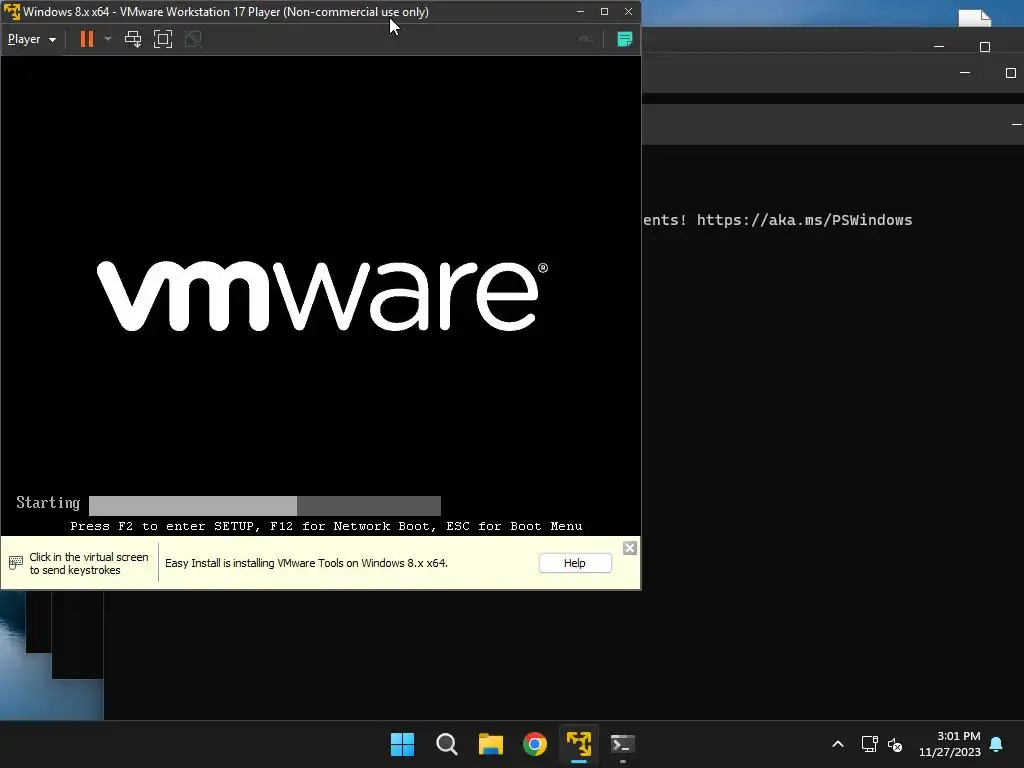The width and height of the screenshot is (1024, 768).
Task: Click the greyed-out back arrows toolbar icon
Action: [x=586, y=39]
